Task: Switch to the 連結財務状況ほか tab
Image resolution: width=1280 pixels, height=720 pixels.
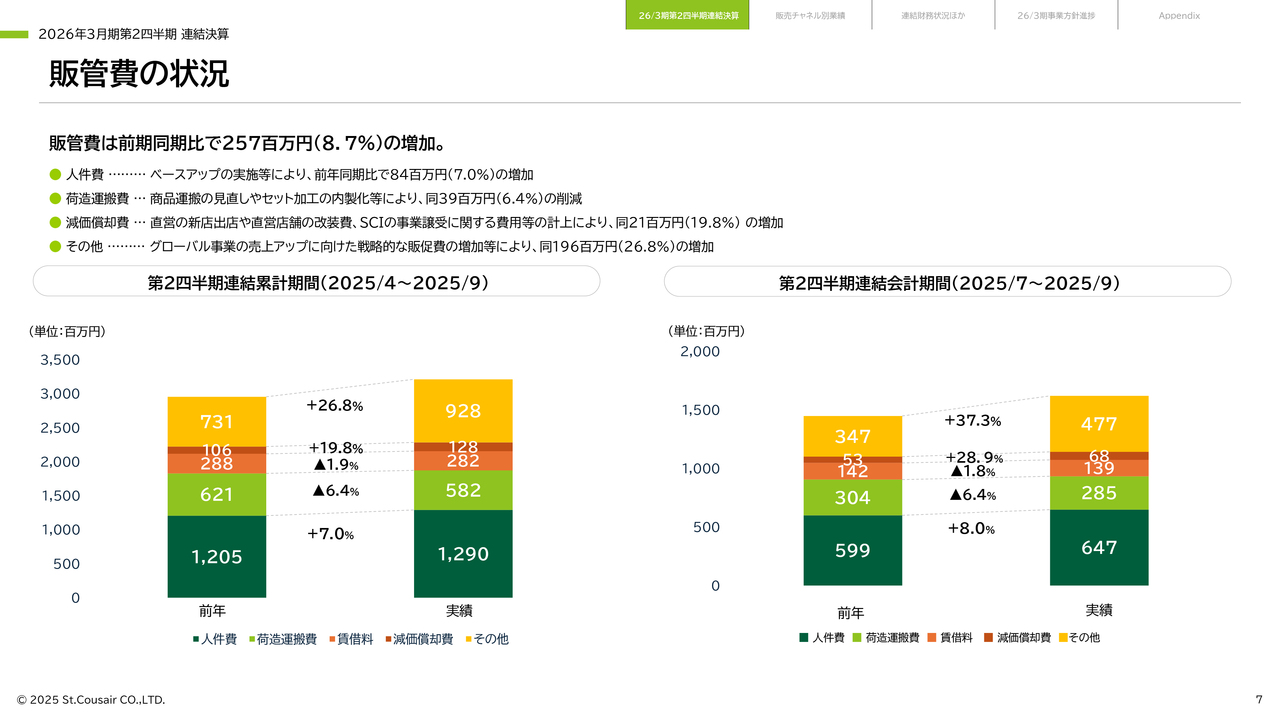Action: pos(933,16)
